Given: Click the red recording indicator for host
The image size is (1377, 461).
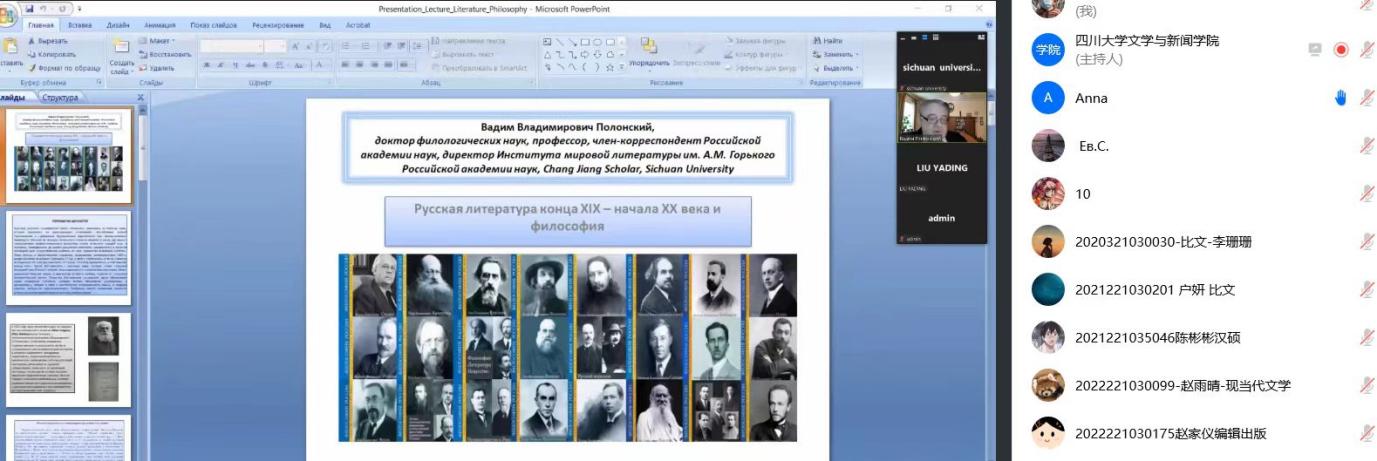Looking at the screenshot, I should coord(1341,50).
